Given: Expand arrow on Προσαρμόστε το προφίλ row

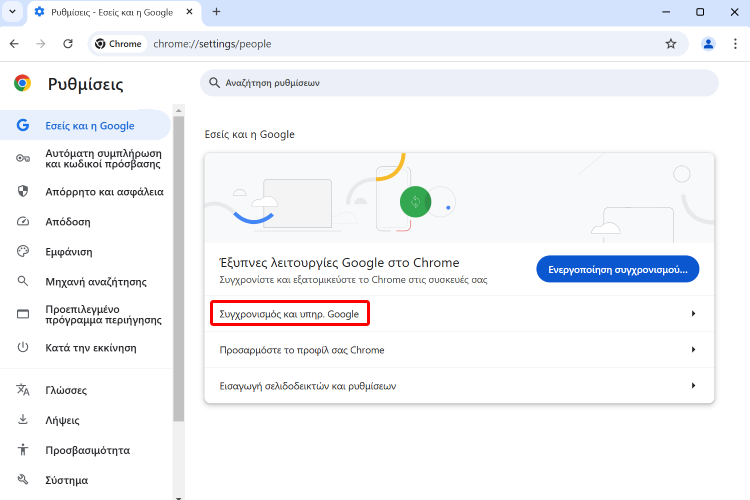Looking at the screenshot, I should point(693,350).
